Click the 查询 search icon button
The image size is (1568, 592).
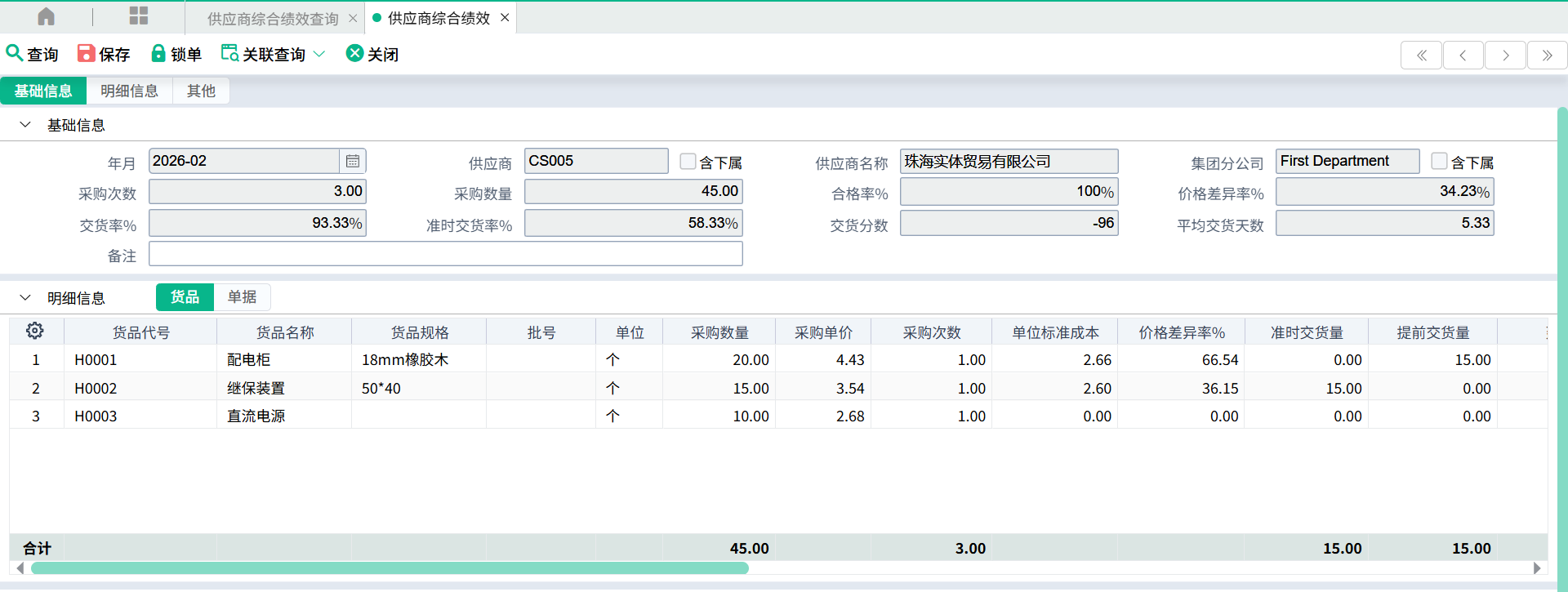point(15,53)
